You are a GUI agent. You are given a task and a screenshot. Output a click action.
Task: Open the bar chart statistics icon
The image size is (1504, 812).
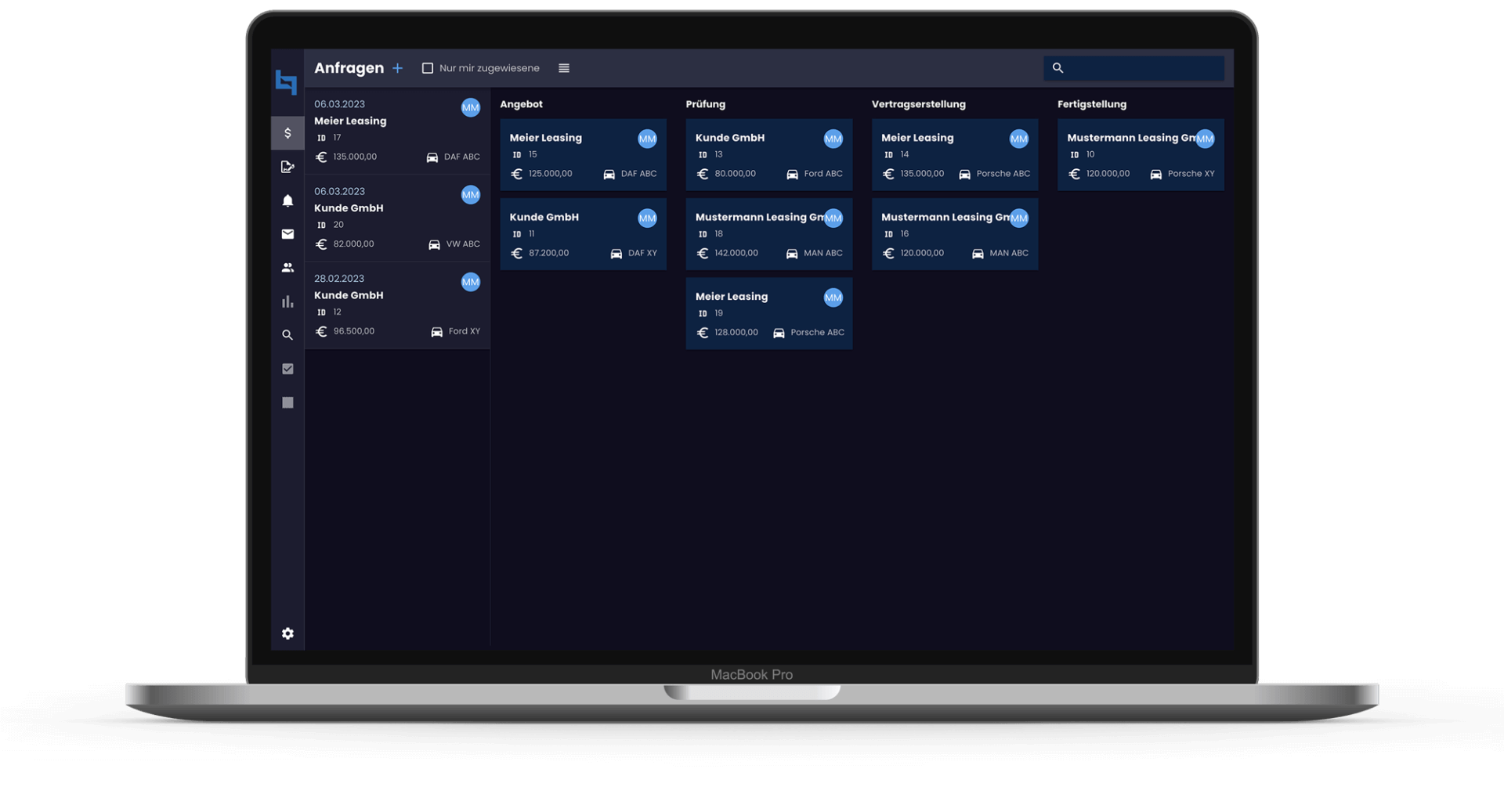point(287,301)
